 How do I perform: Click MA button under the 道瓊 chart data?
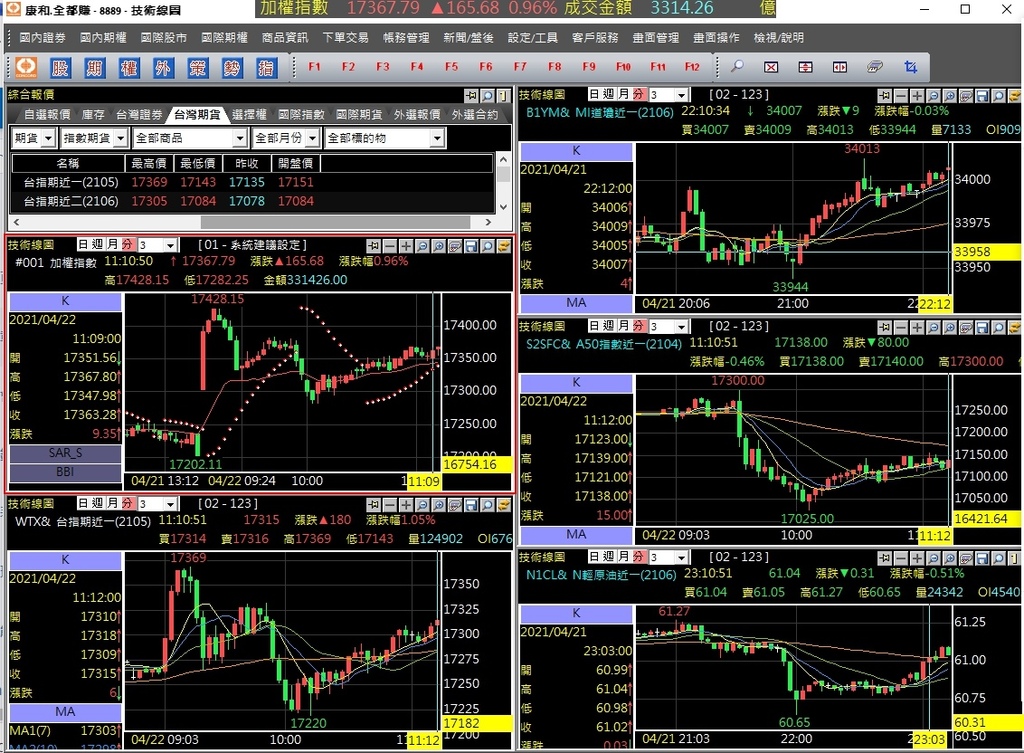pos(576,303)
